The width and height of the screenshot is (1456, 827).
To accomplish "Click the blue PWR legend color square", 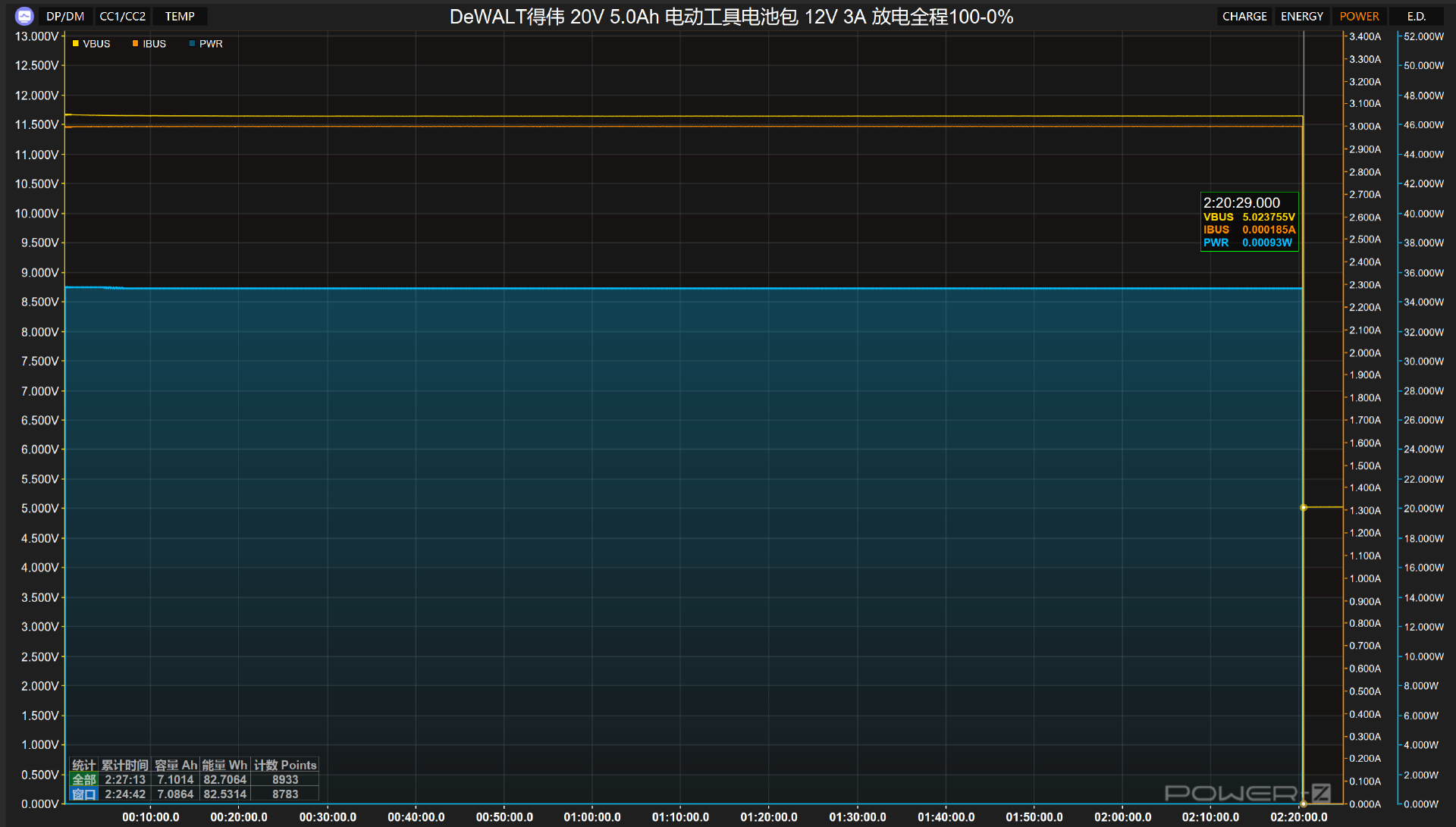I will tap(192, 44).
